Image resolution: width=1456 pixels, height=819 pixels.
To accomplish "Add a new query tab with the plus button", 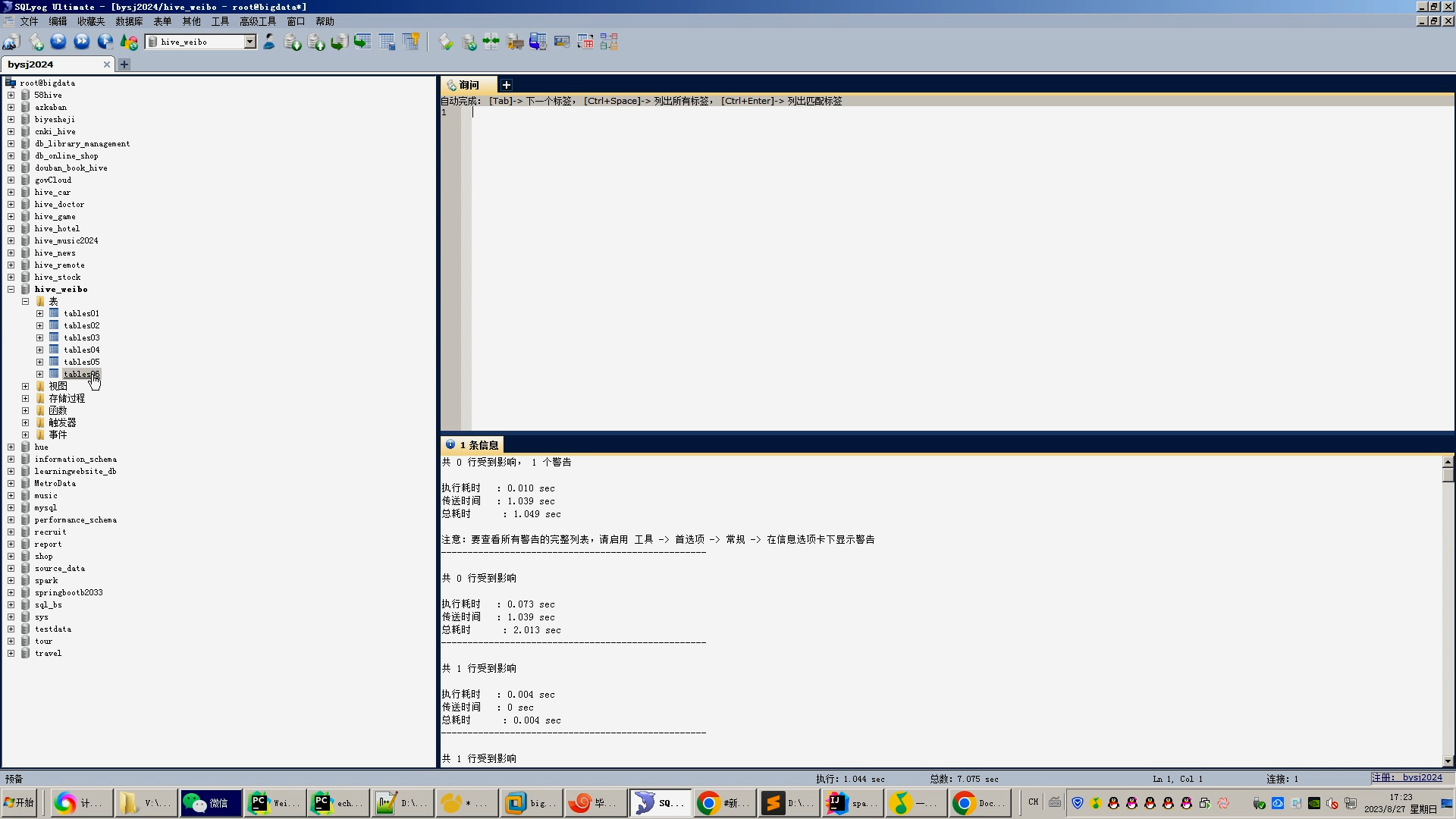I will (x=507, y=85).
